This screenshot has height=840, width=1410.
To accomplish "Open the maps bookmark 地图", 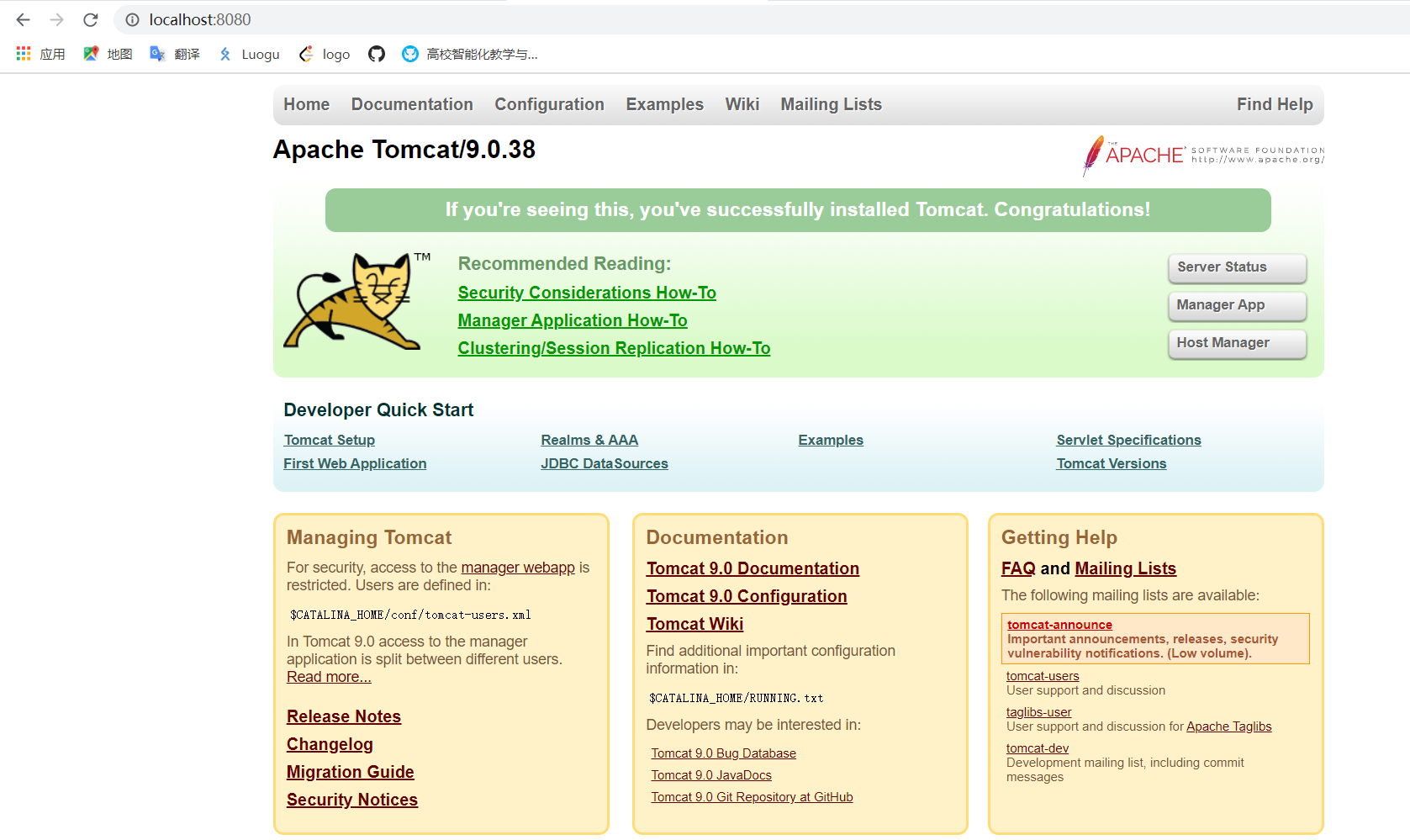I will pyautogui.click(x=108, y=54).
